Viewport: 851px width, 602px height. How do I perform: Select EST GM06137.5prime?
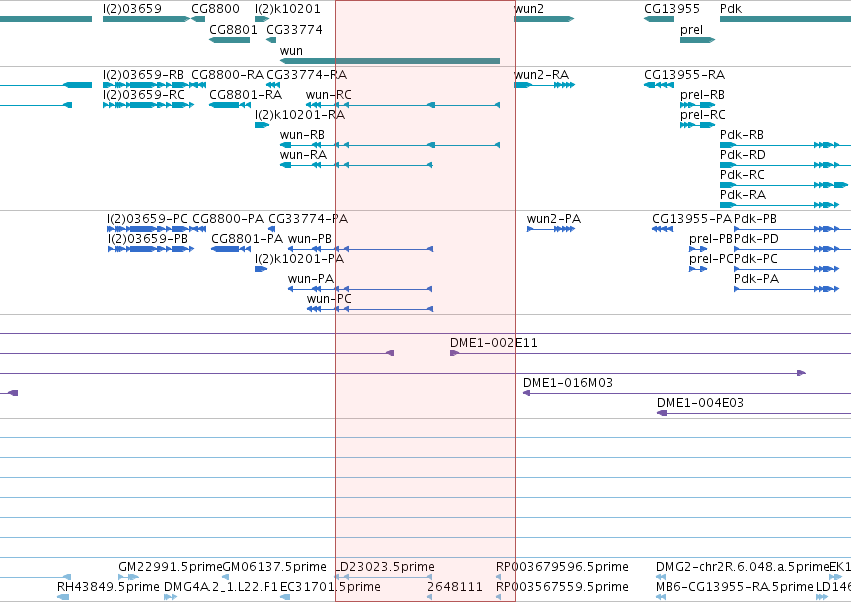[275, 567]
